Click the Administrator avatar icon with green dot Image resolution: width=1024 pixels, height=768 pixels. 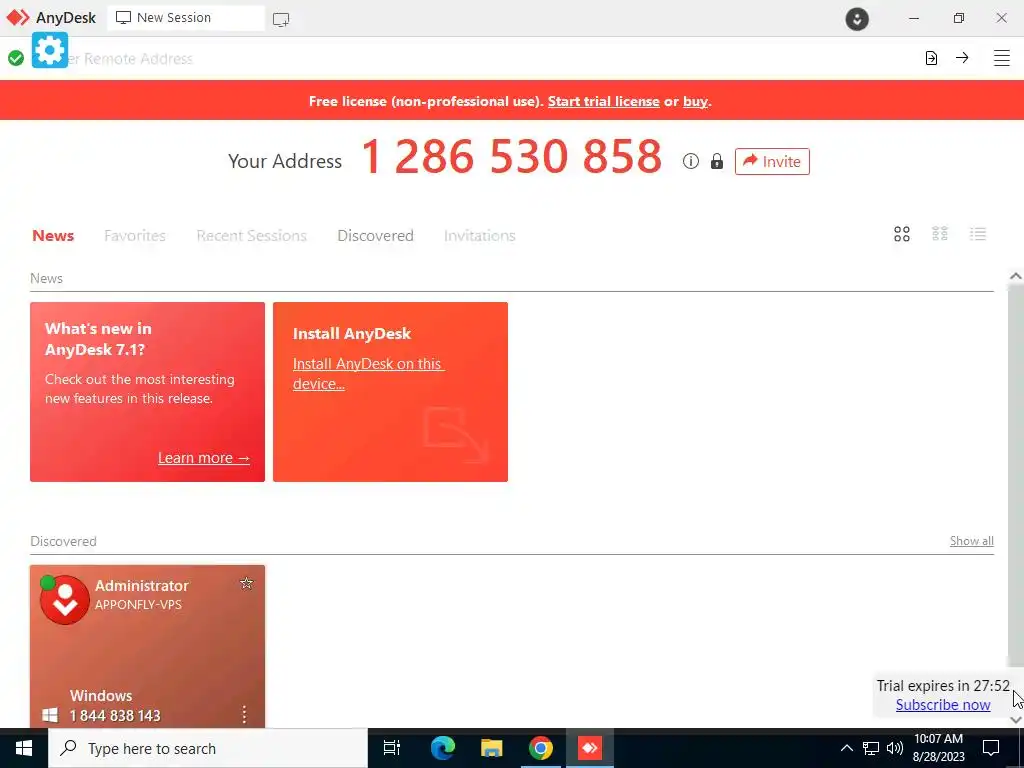pyautogui.click(x=64, y=600)
